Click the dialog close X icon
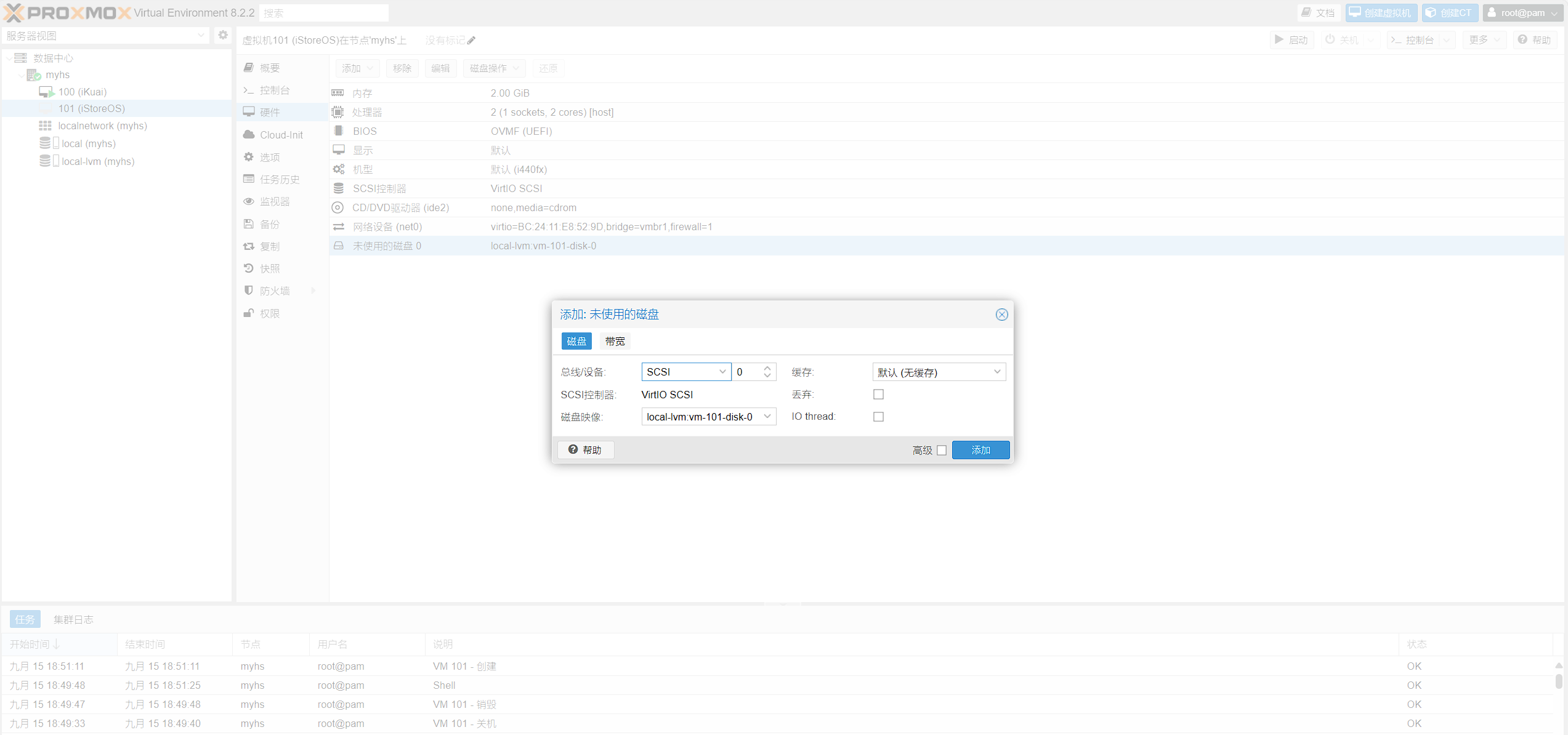 tap(1001, 315)
